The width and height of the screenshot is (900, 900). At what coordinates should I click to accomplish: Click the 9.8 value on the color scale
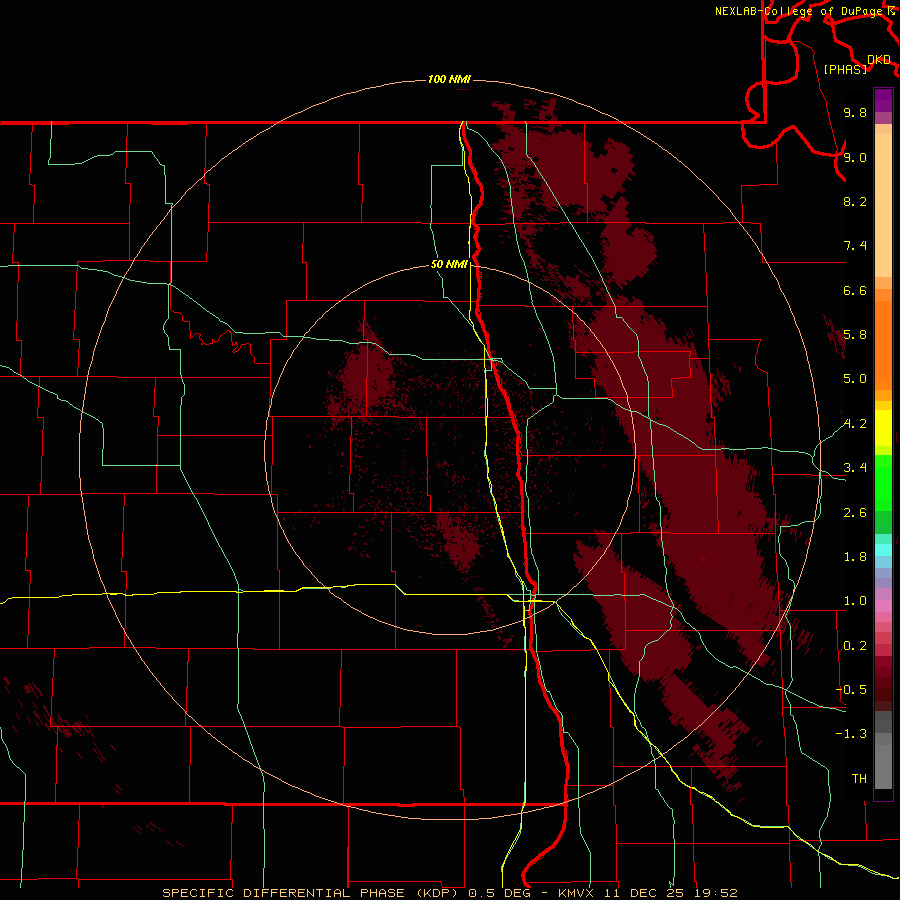click(855, 112)
